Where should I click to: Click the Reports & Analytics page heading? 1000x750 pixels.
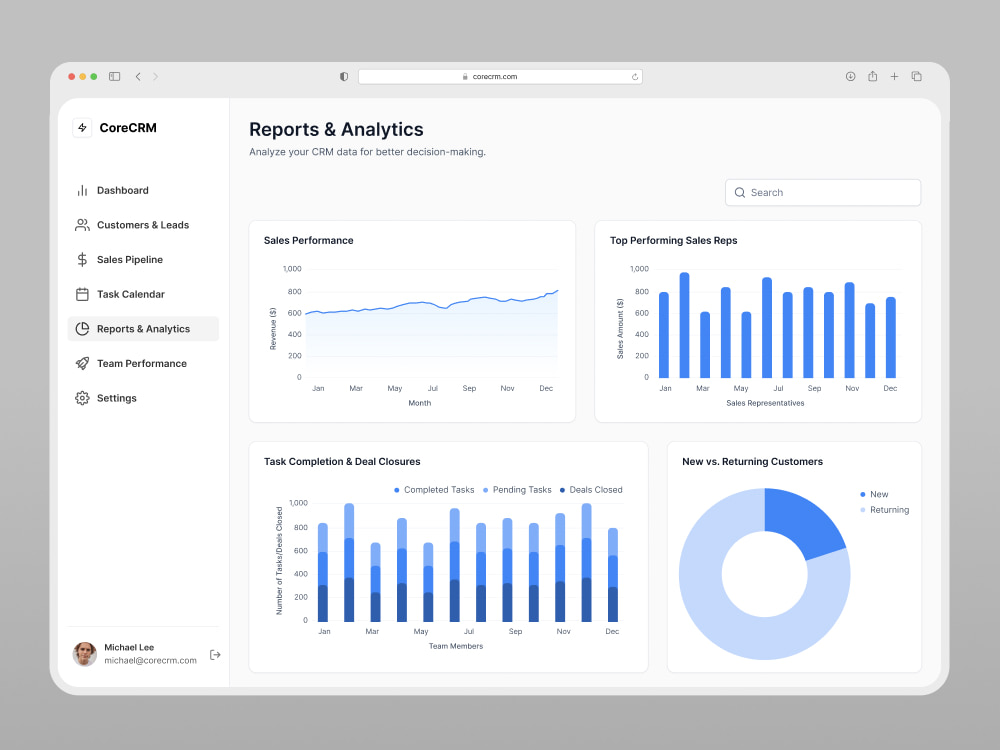pyautogui.click(x=336, y=129)
